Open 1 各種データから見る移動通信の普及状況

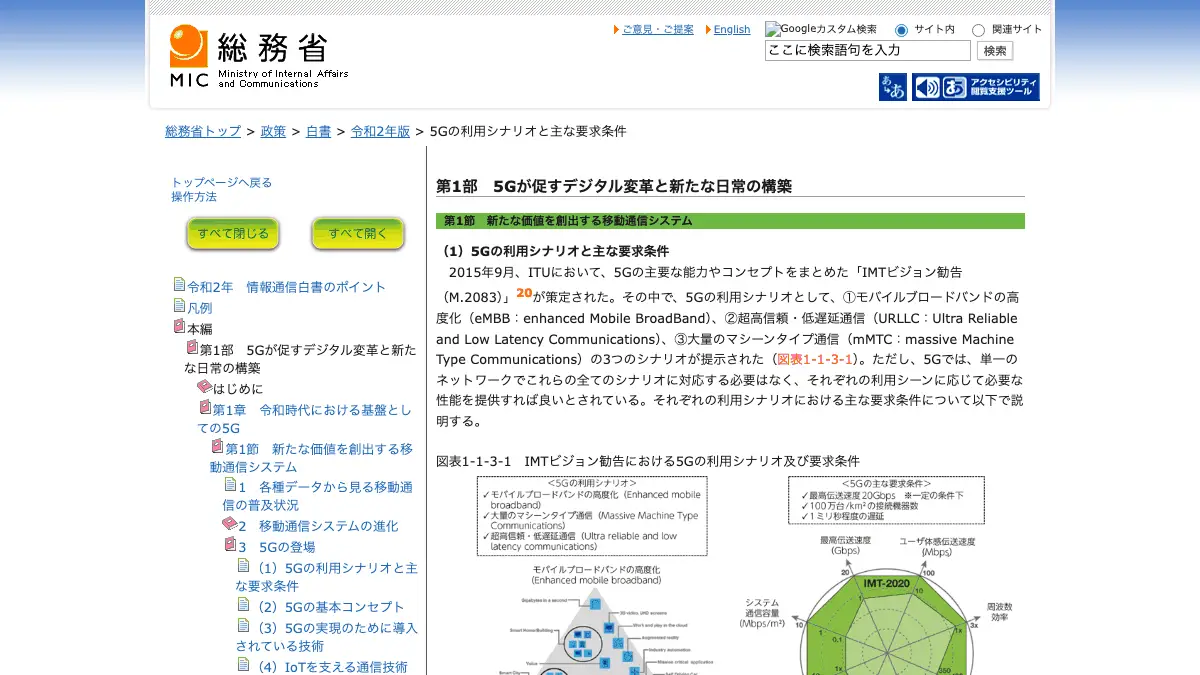317,496
